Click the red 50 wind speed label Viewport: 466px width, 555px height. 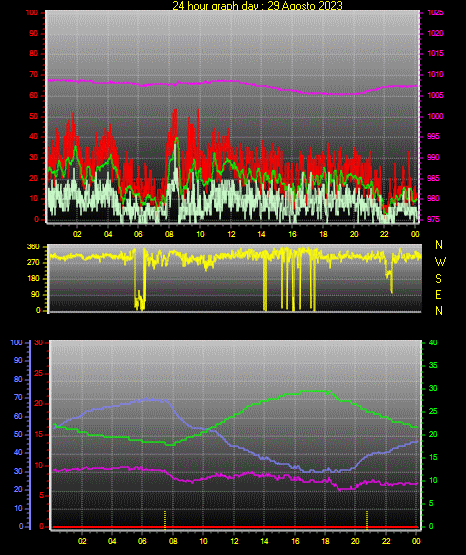(33, 116)
